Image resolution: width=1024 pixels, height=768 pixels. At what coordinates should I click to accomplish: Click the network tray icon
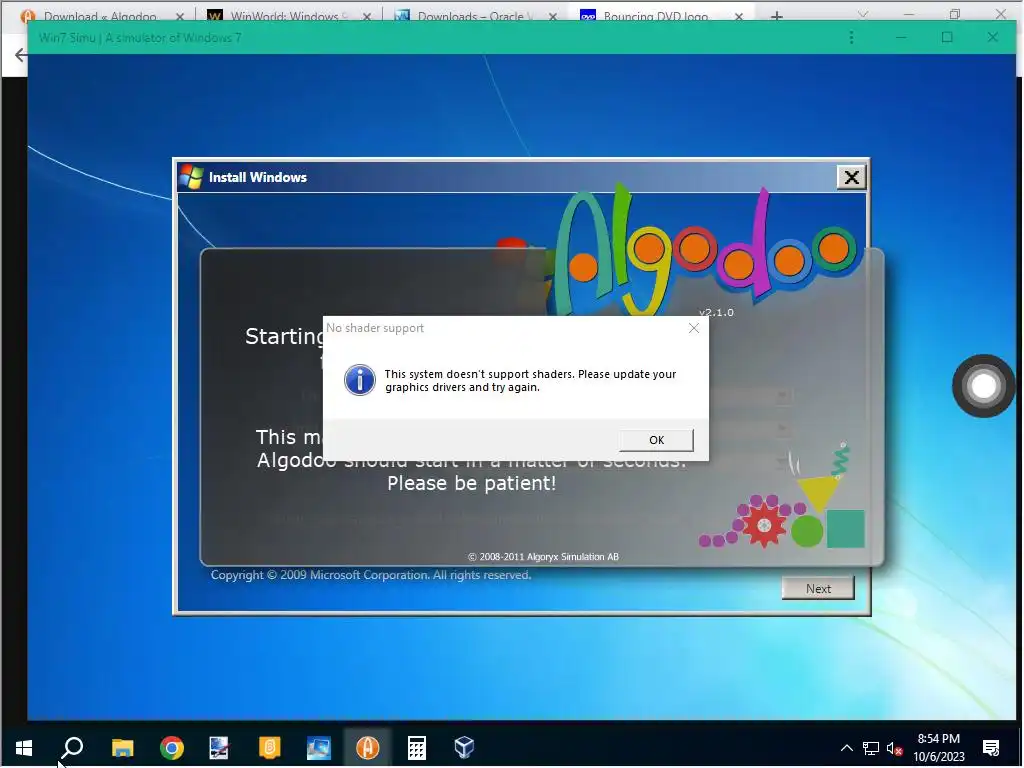(x=871, y=748)
